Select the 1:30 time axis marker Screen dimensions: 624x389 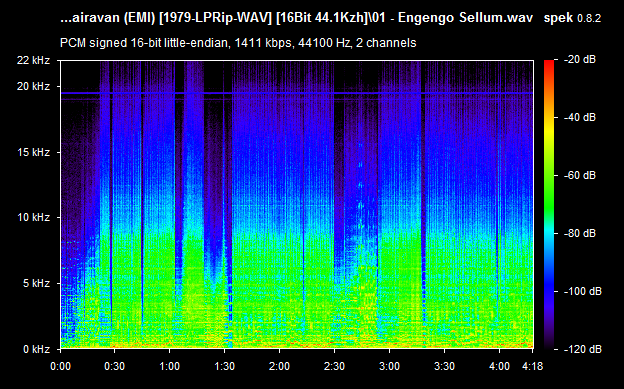[224, 366]
